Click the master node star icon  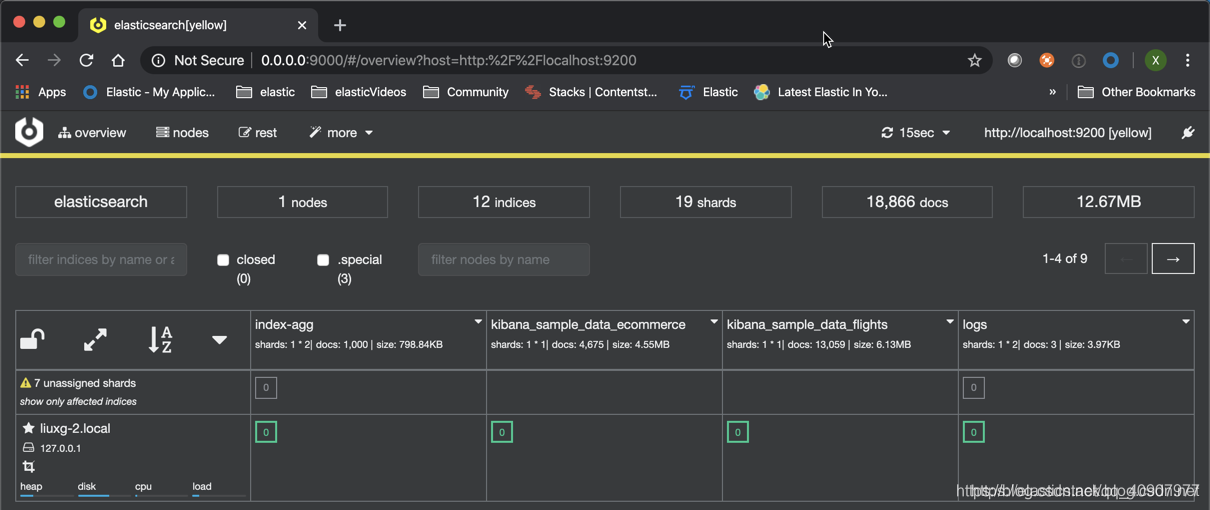[28, 428]
